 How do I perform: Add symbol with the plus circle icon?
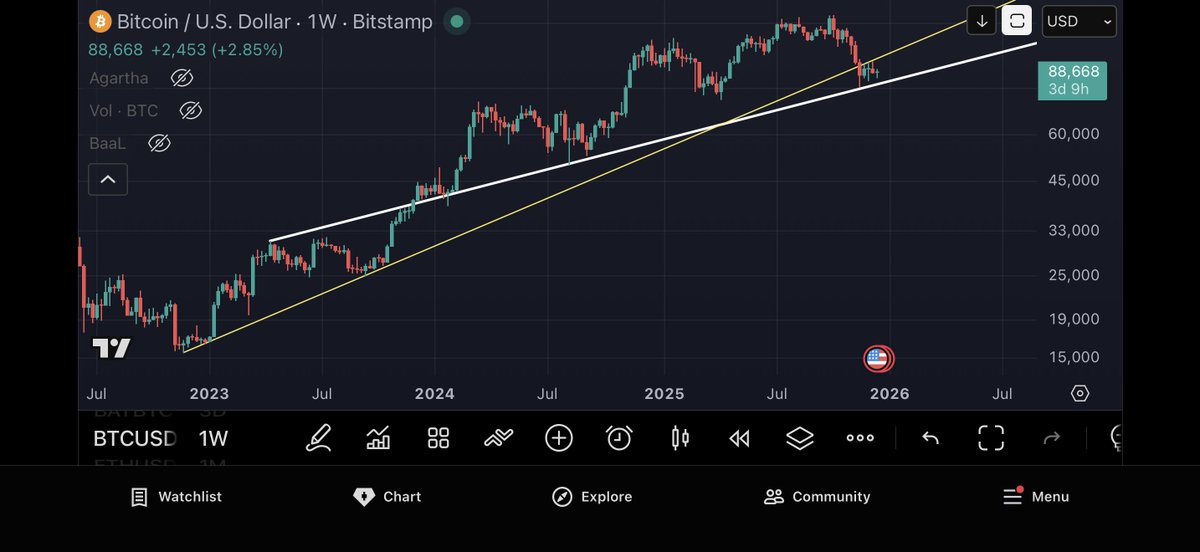[559, 438]
